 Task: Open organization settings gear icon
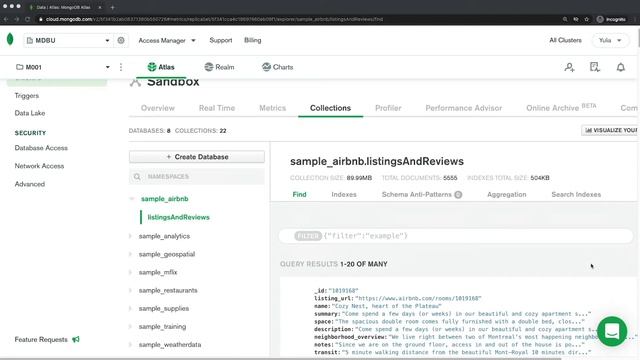pos(121,40)
